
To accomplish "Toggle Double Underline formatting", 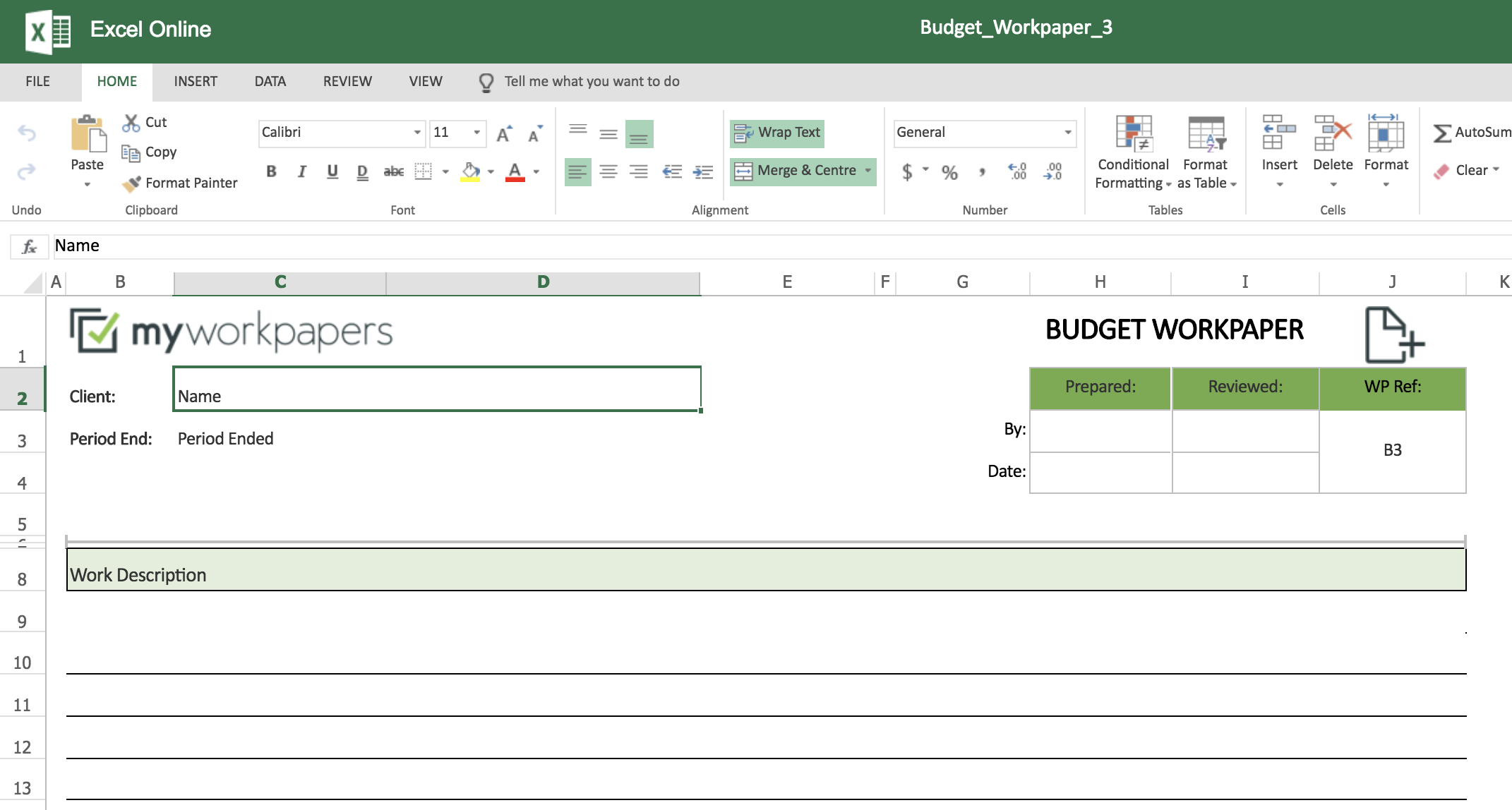I will [x=363, y=172].
